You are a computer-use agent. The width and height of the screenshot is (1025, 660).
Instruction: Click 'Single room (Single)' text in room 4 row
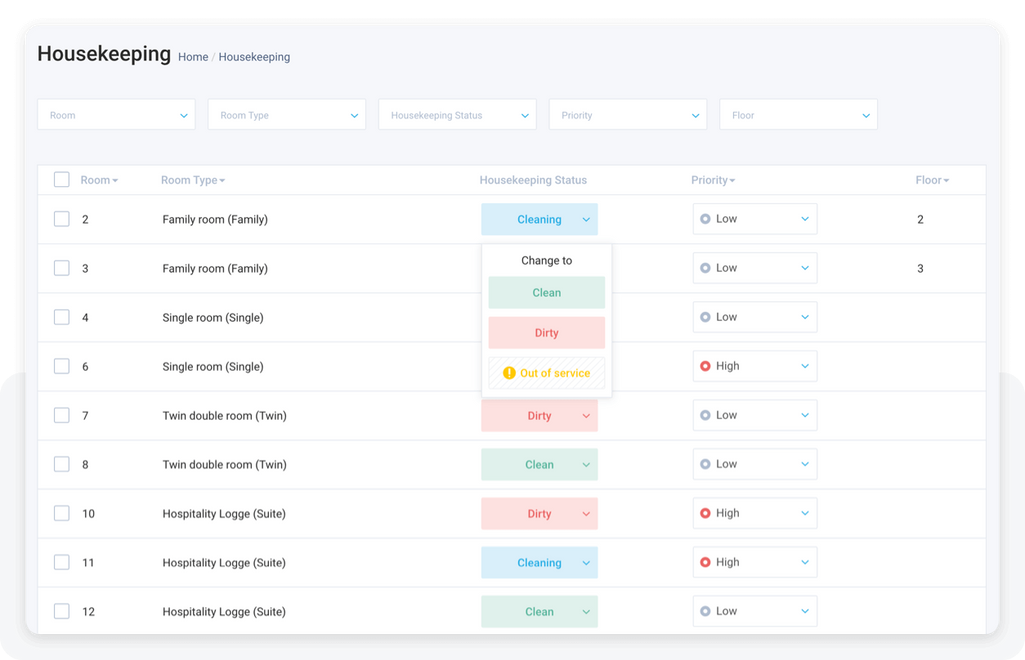pos(213,318)
